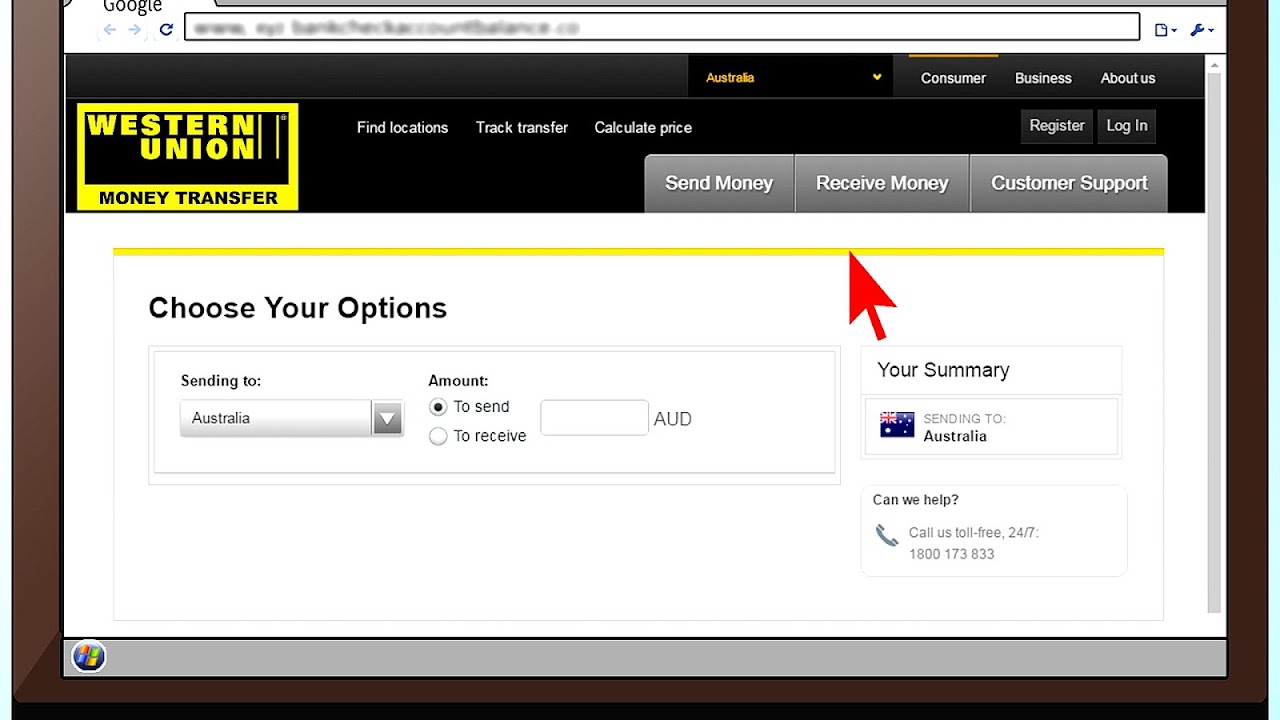This screenshot has height=720, width=1280.
Task: Switch to the Consumer section
Action: pyautogui.click(x=953, y=78)
